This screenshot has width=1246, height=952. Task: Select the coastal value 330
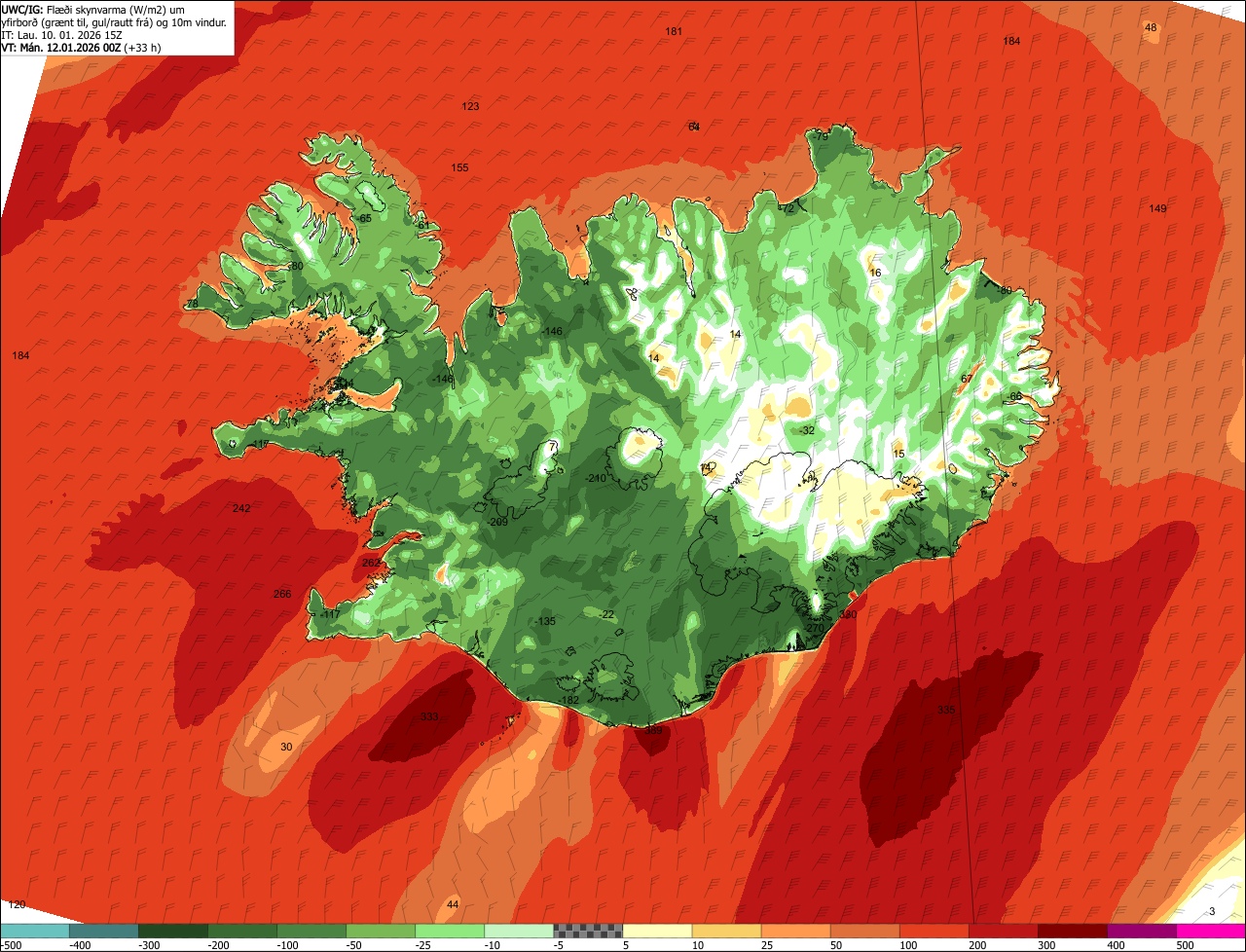click(x=848, y=614)
